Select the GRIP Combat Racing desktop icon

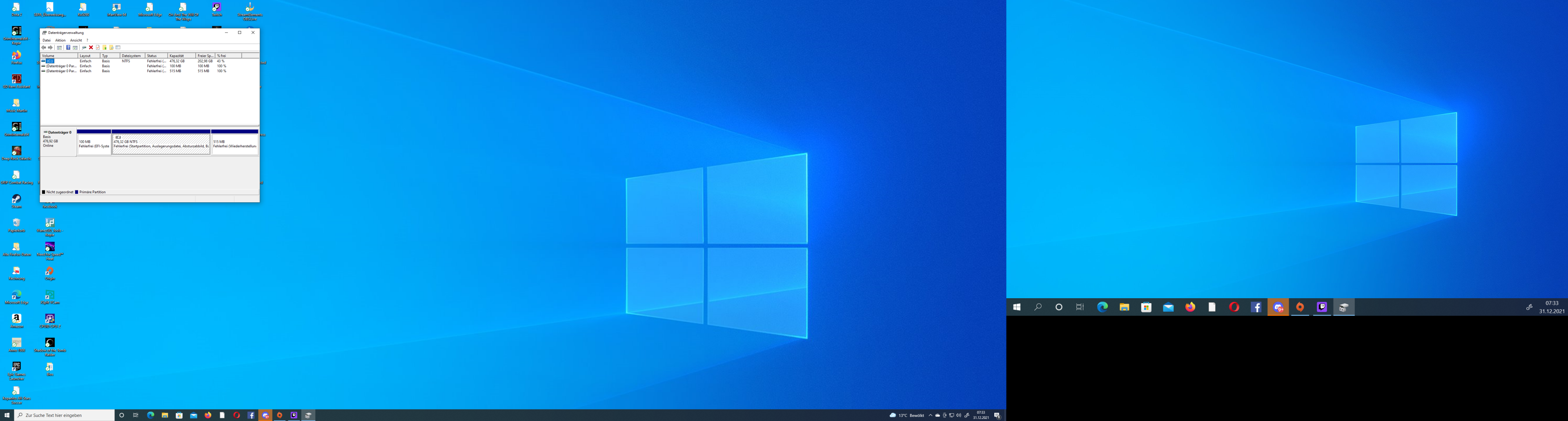(x=16, y=177)
